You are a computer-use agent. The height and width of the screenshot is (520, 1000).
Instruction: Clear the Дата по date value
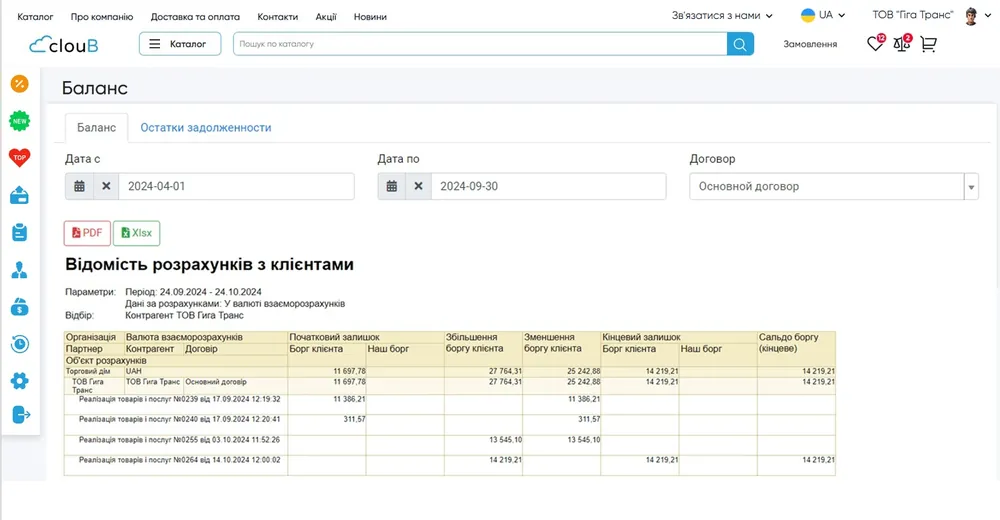(x=418, y=186)
